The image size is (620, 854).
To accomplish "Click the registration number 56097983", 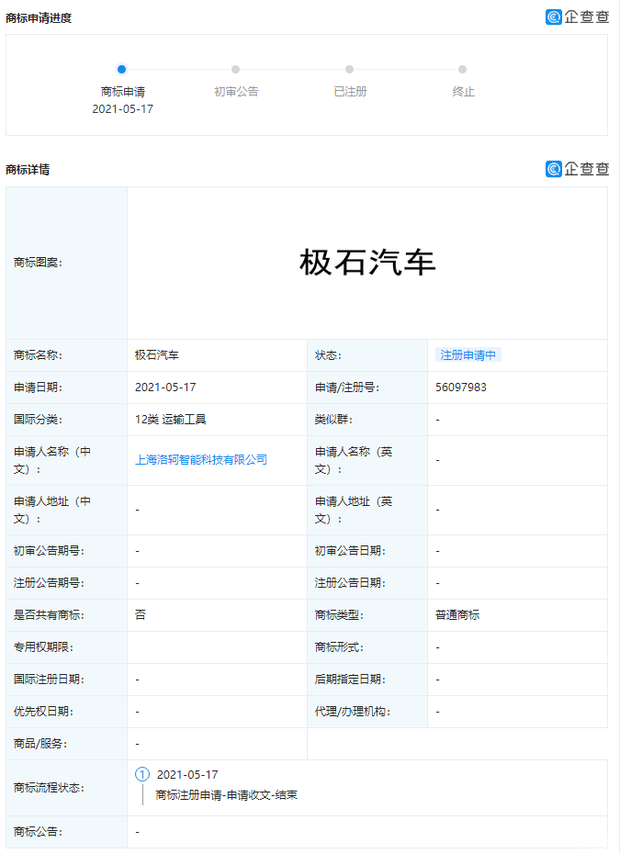I will click(x=460, y=387).
